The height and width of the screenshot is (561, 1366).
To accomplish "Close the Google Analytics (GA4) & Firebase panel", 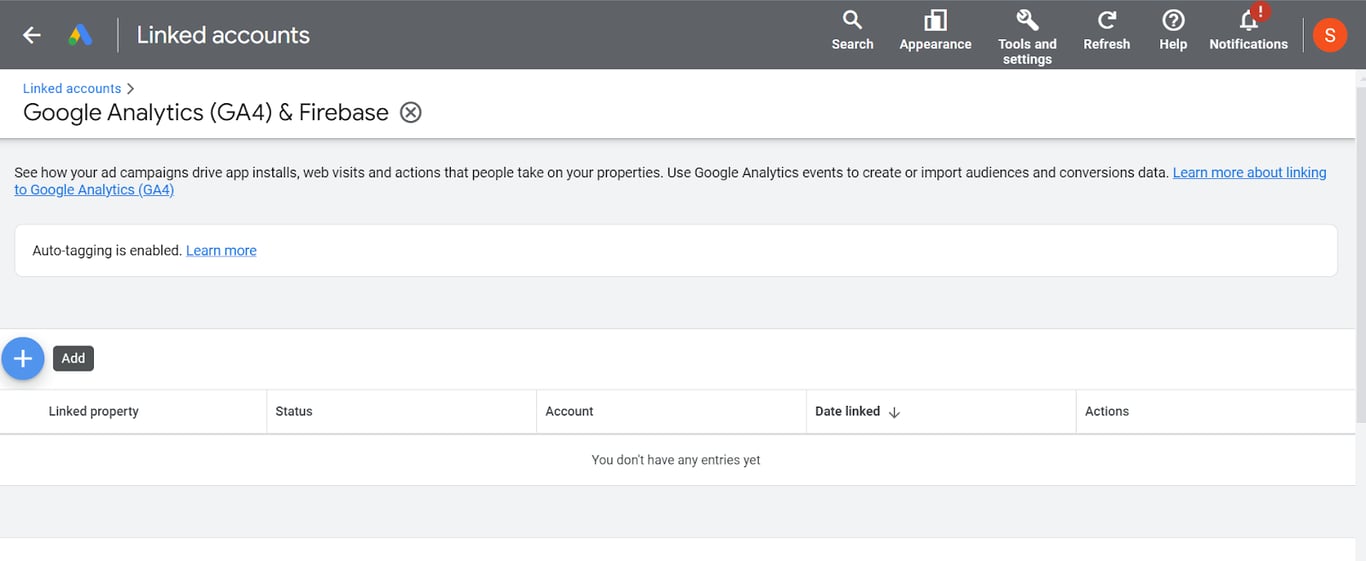I will (x=410, y=113).
